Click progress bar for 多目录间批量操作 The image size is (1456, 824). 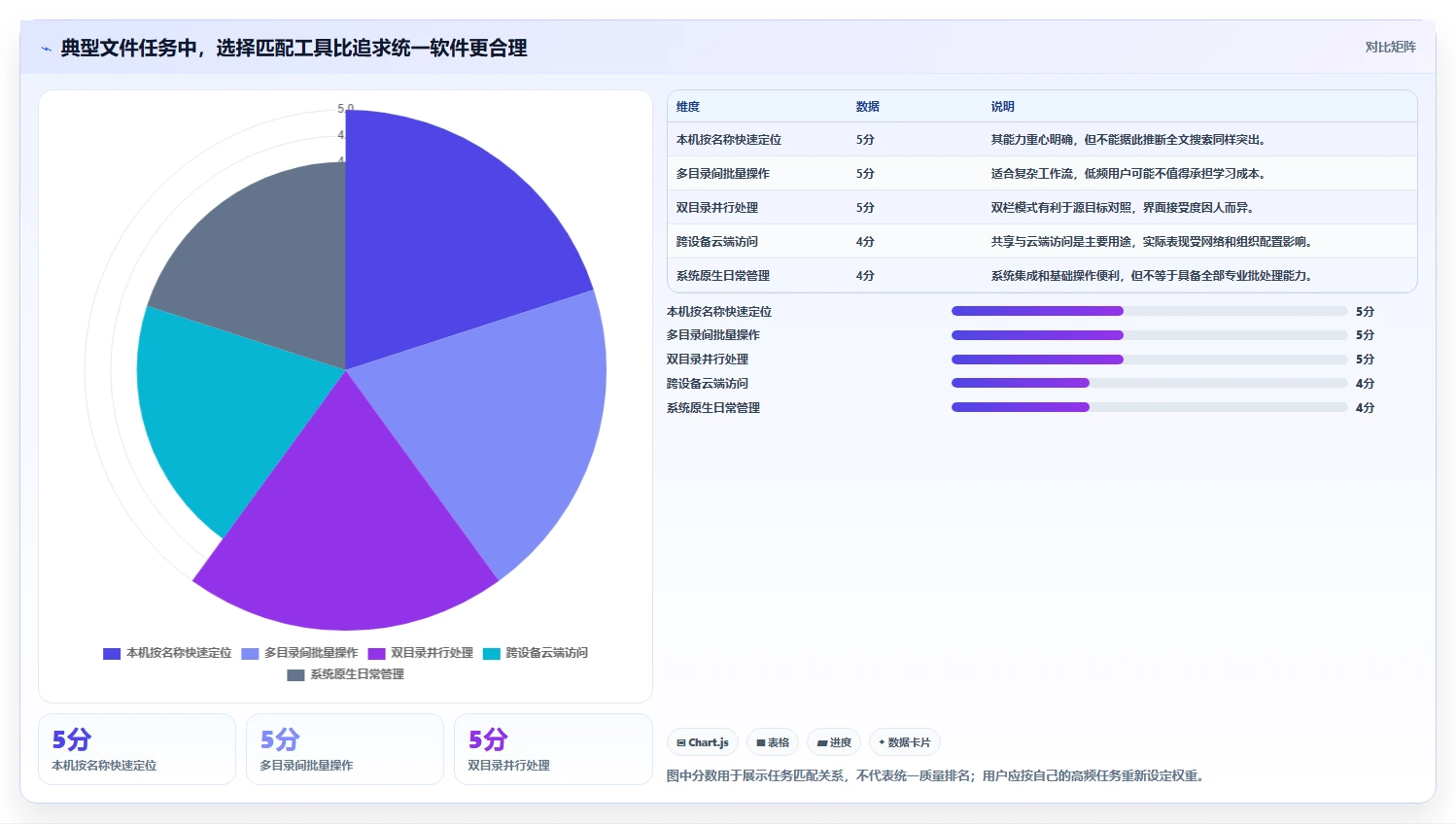(x=1149, y=335)
